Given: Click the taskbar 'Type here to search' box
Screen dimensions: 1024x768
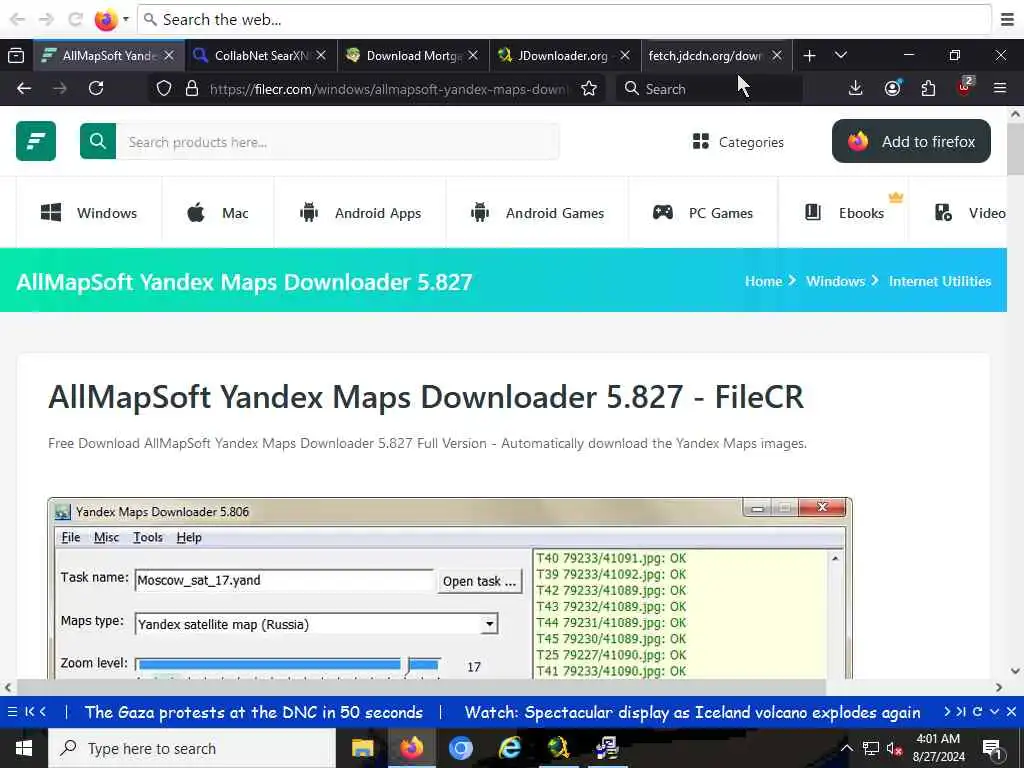Looking at the screenshot, I should coord(191,748).
